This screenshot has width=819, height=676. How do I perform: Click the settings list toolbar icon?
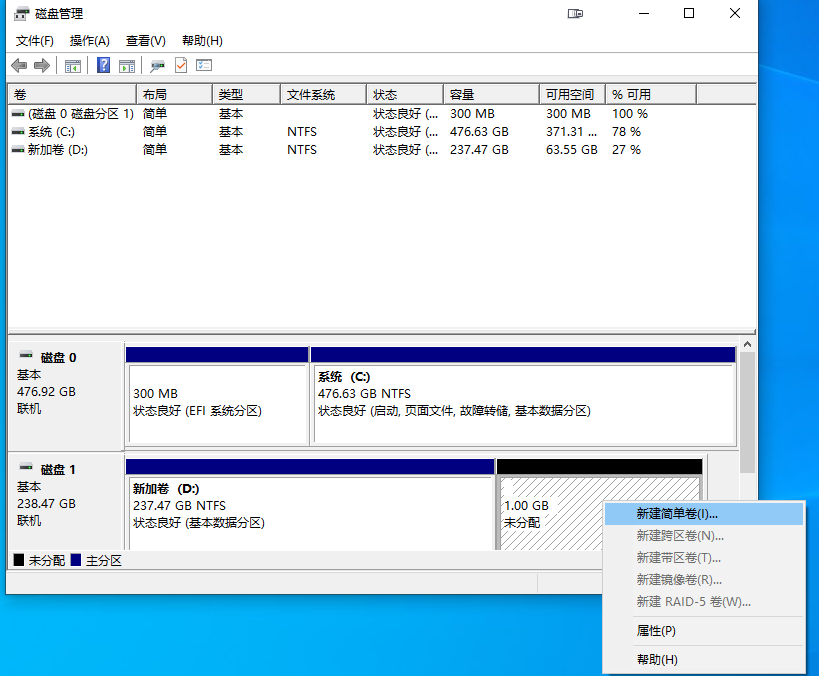(x=204, y=65)
